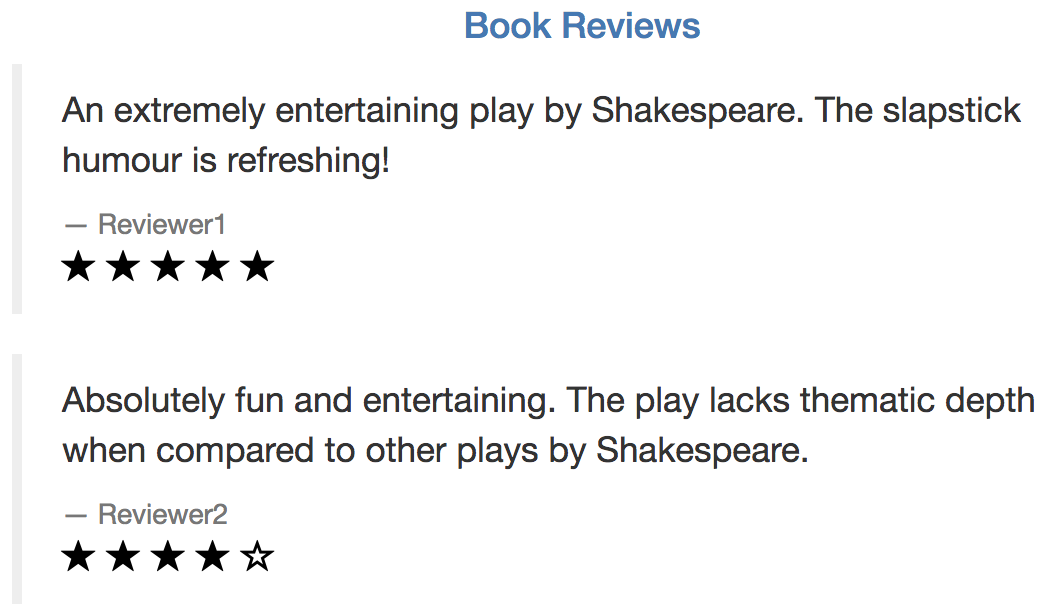Click second star in Reviewer1's rating

[x=123, y=266]
